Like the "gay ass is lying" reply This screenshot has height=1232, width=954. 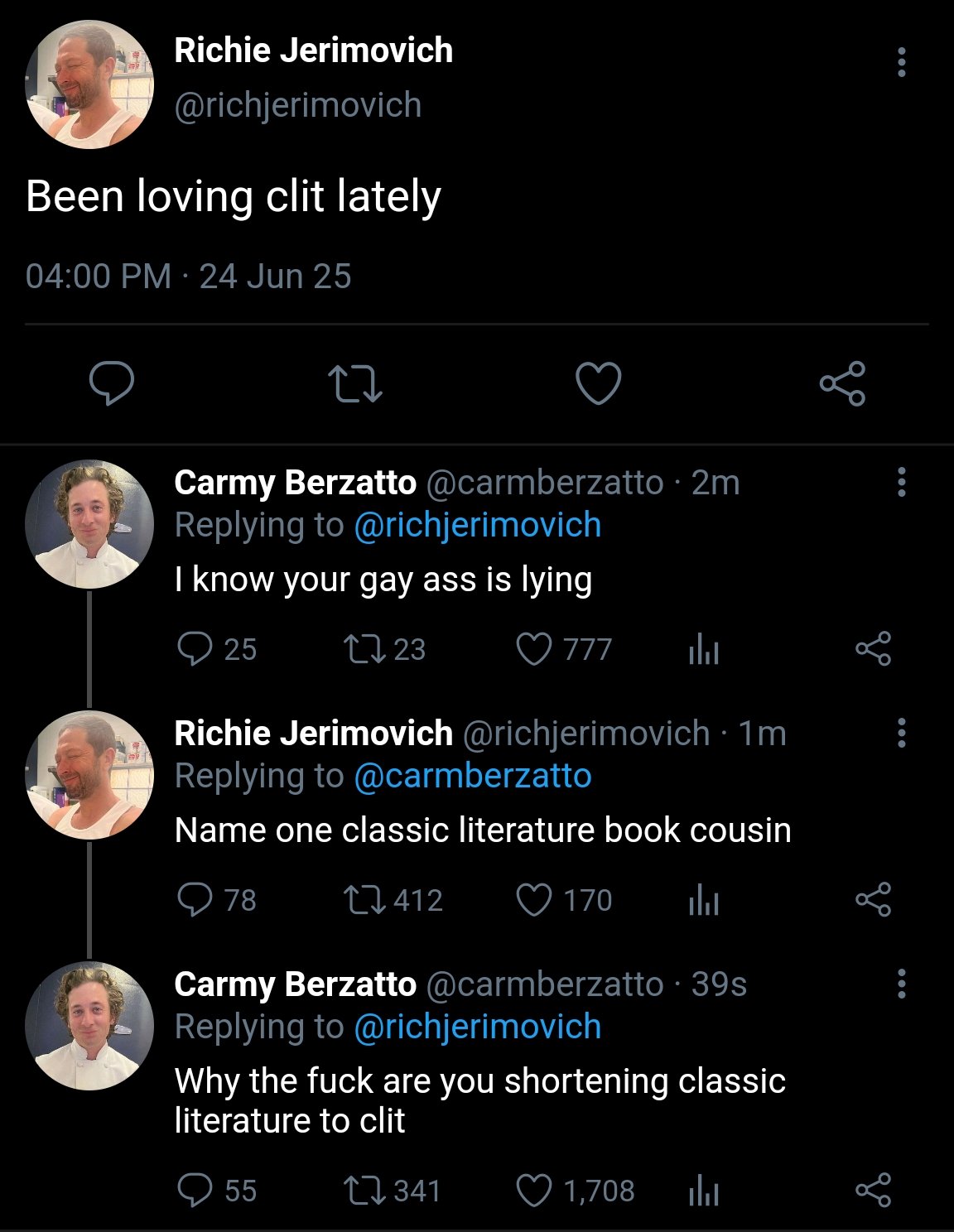534,649
